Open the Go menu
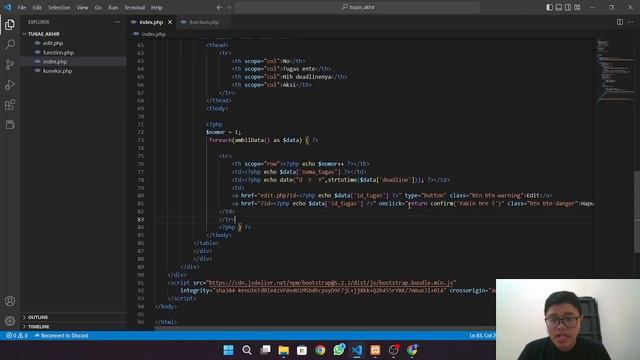Screen dimensions: 640x360 (98, 7)
